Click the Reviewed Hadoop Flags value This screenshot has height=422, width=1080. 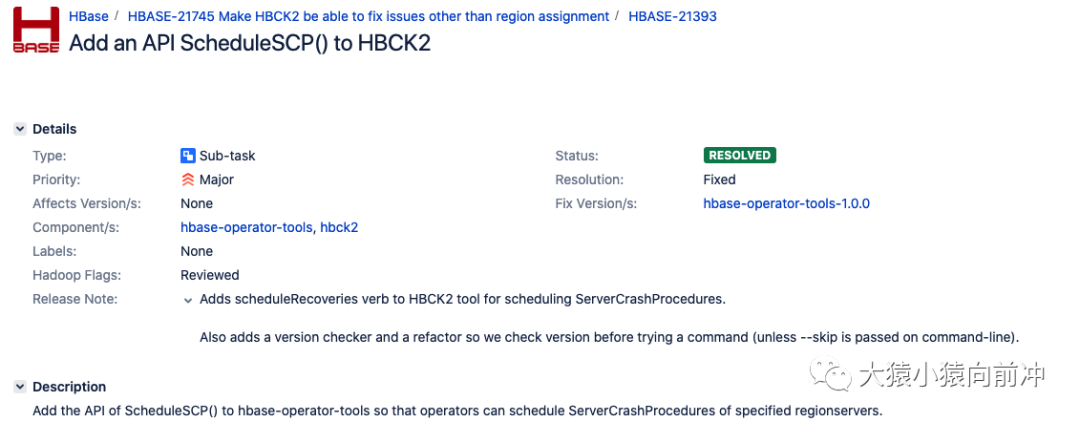(x=209, y=275)
